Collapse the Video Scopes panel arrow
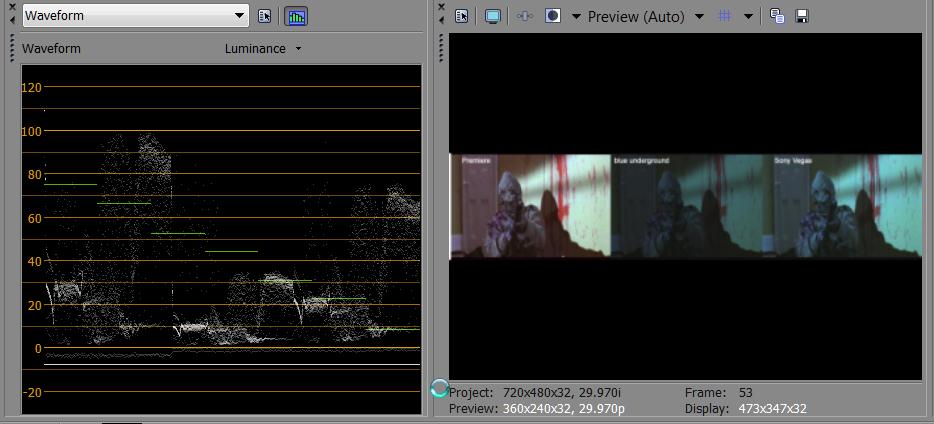Viewport: 934px width, 424px height. (11, 20)
